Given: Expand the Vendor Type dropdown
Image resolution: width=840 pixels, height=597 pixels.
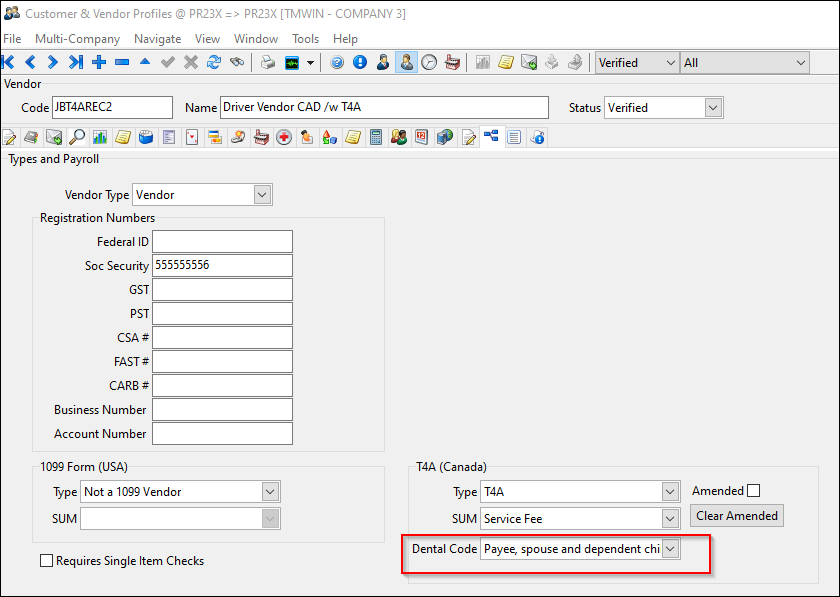Looking at the screenshot, I should (x=262, y=195).
